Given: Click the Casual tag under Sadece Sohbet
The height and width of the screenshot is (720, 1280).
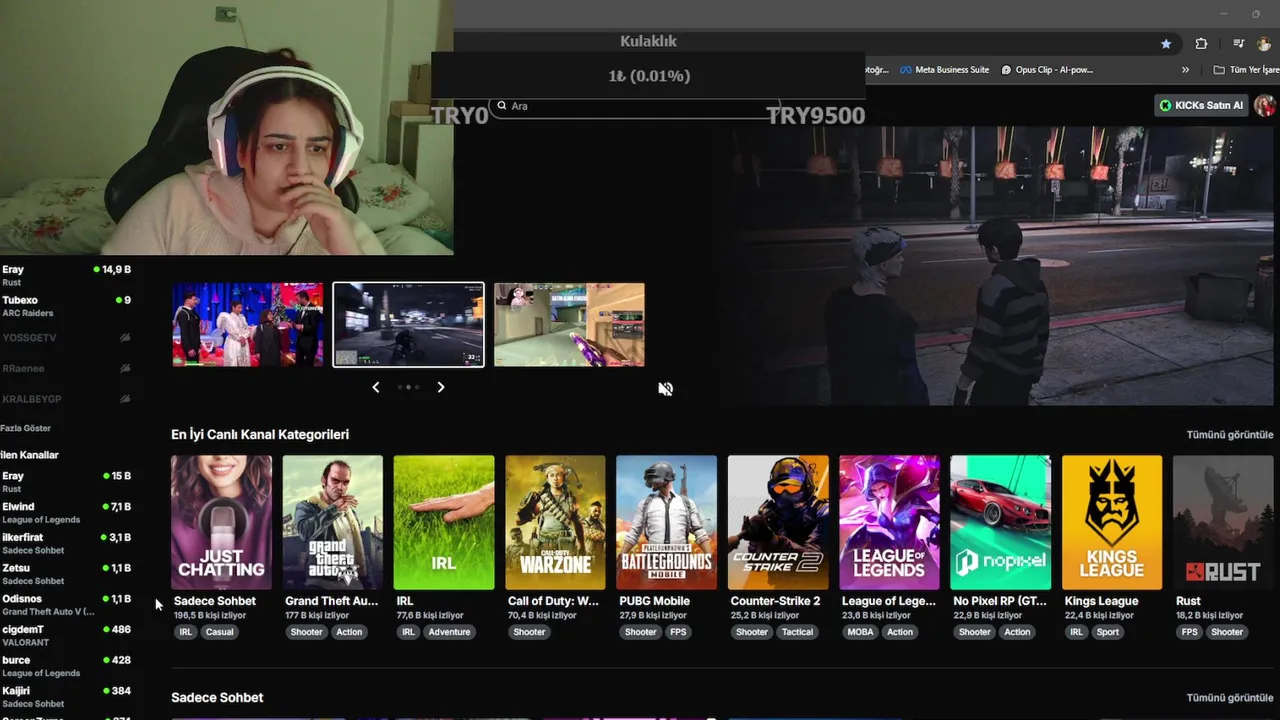Looking at the screenshot, I should [x=219, y=632].
